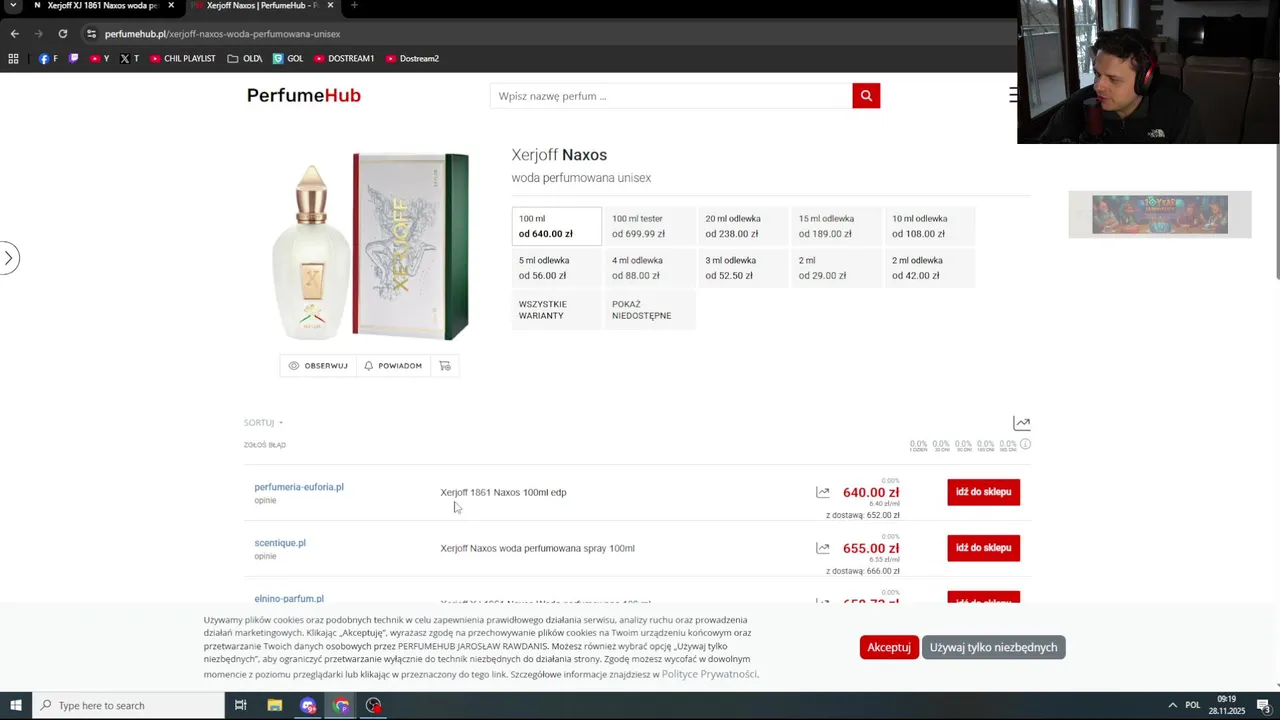Click the POWIADOM bell button
This screenshot has width=1280, height=720.
click(x=393, y=366)
